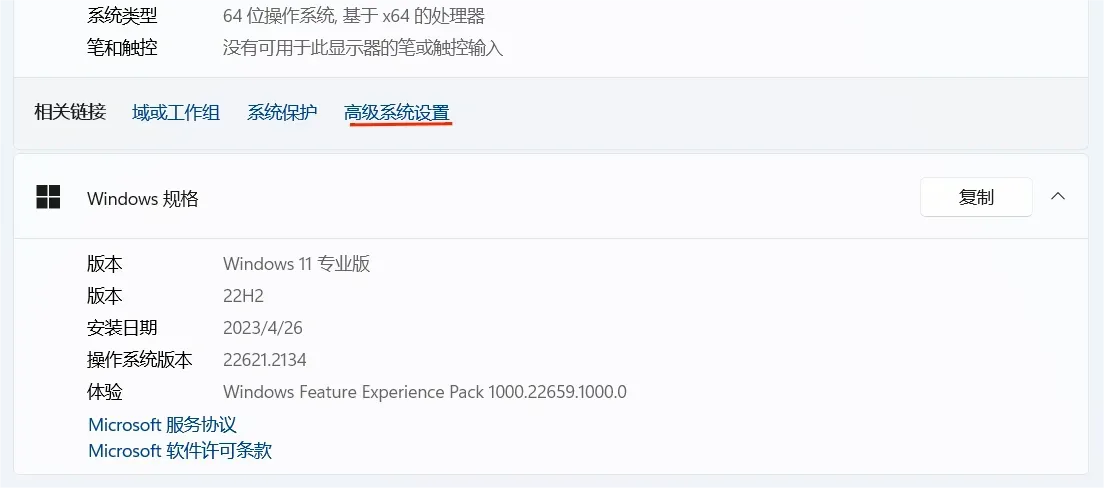Click the Windows Feature Experience Pack text
Screen dimensions: 1104x488
tap(424, 392)
